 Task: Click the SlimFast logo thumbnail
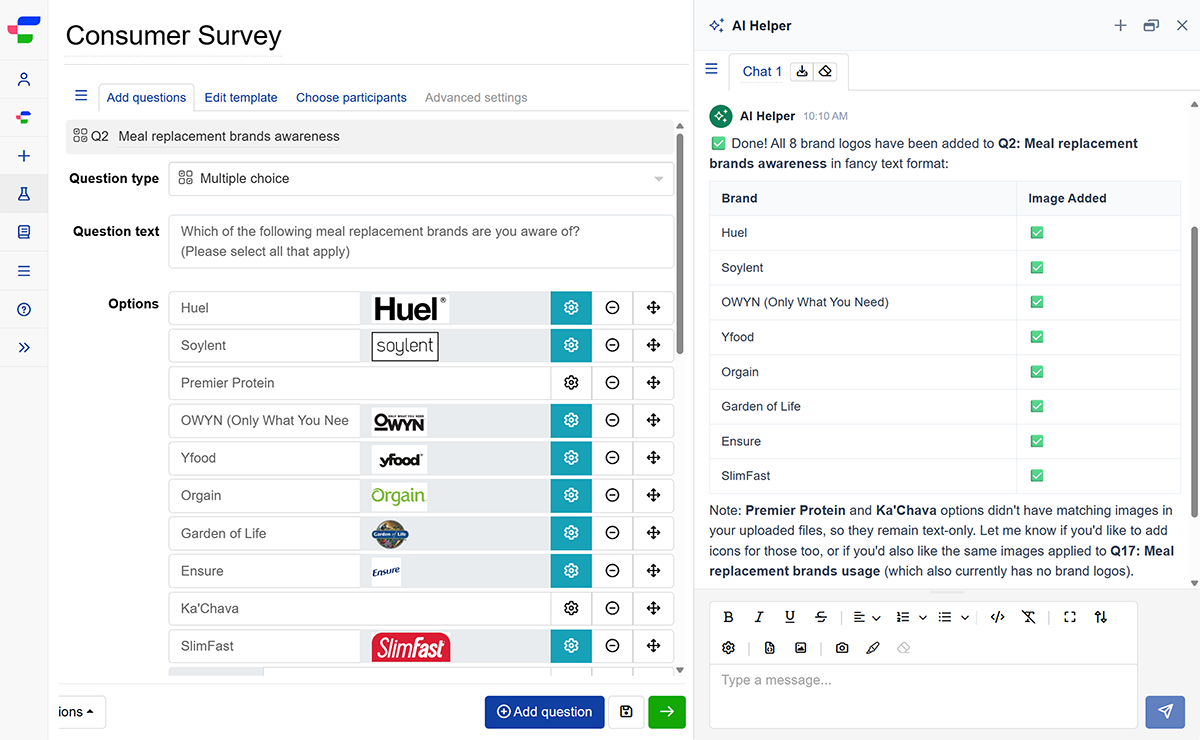point(410,647)
